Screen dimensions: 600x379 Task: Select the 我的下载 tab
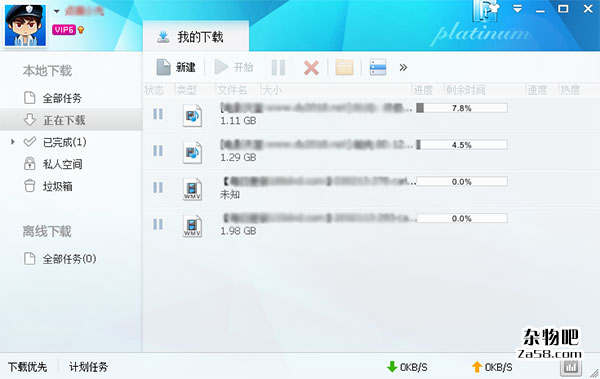(x=196, y=37)
